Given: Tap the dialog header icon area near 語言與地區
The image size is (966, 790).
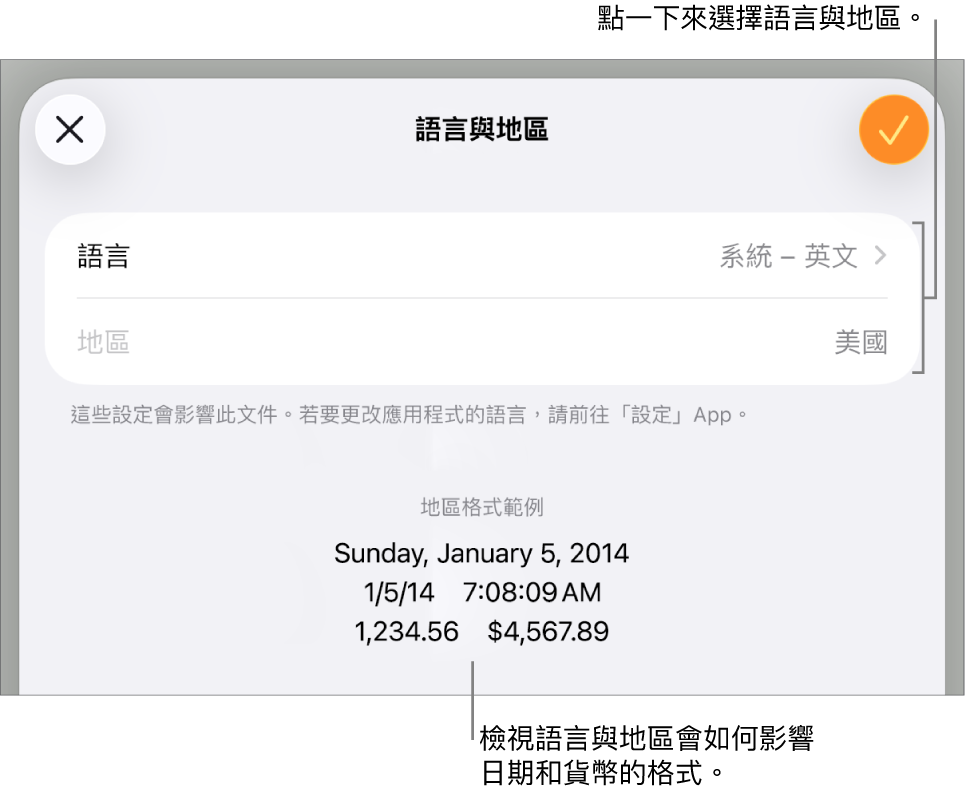Looking at the screenshot, I should coord(480,129).
